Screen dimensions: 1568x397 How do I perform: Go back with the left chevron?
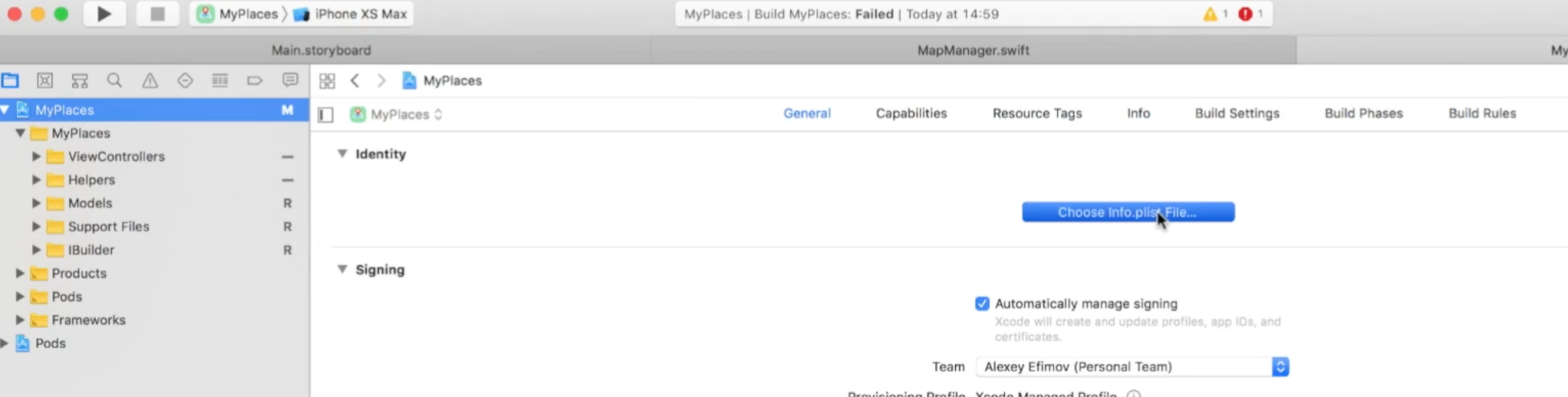point(354,80)
